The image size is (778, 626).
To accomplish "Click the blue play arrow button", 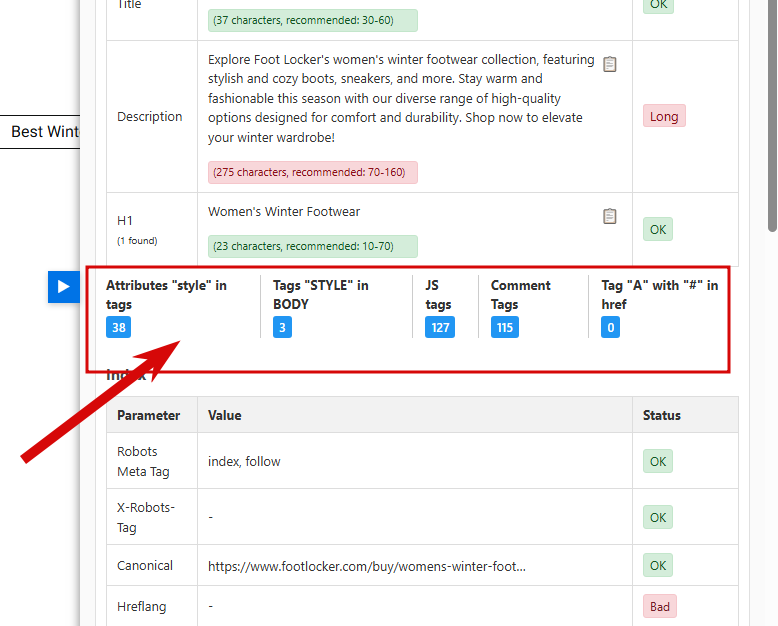I will [63, 287].
